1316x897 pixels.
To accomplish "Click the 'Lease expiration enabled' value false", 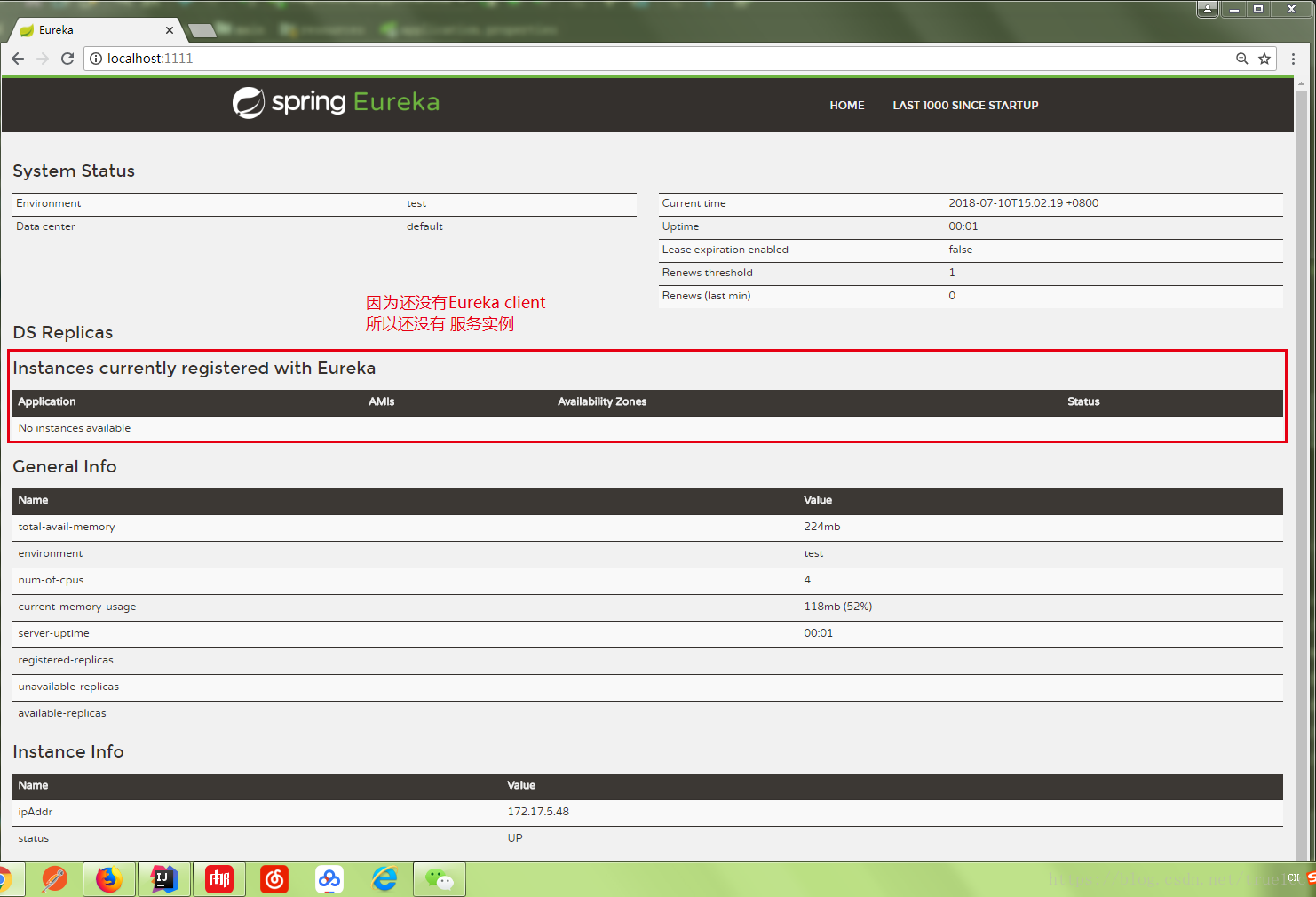I will [x=960, y=250].
